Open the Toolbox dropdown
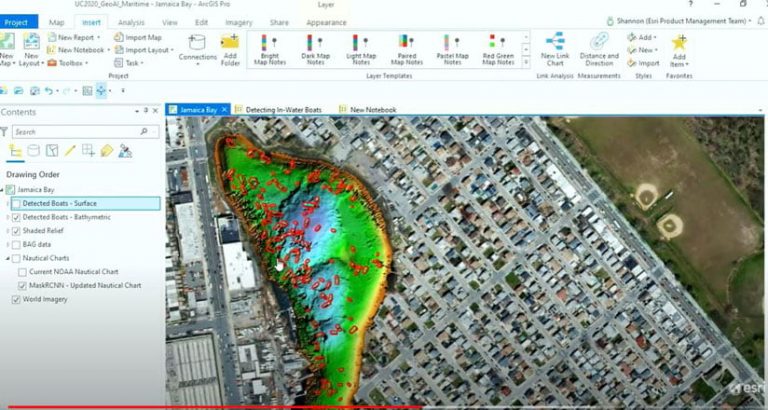This screenshot has height=410, width=768. [87, 63]
